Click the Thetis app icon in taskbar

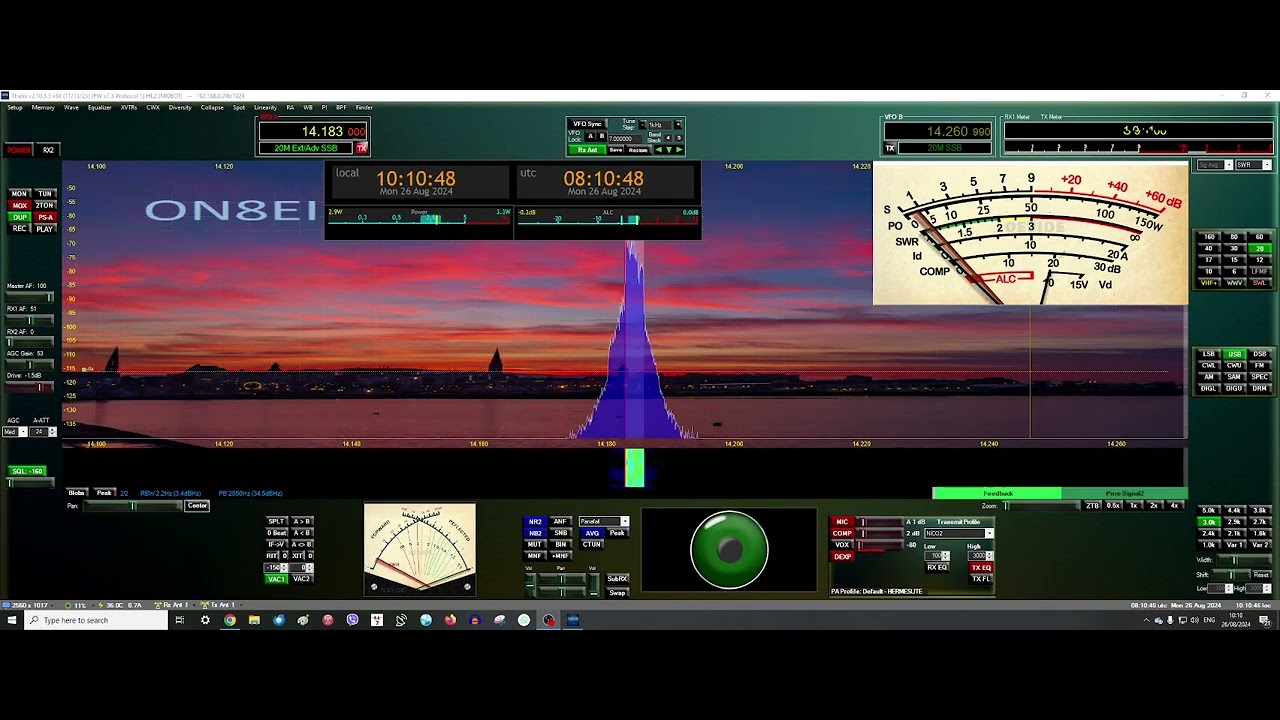(x=573, y=620)
